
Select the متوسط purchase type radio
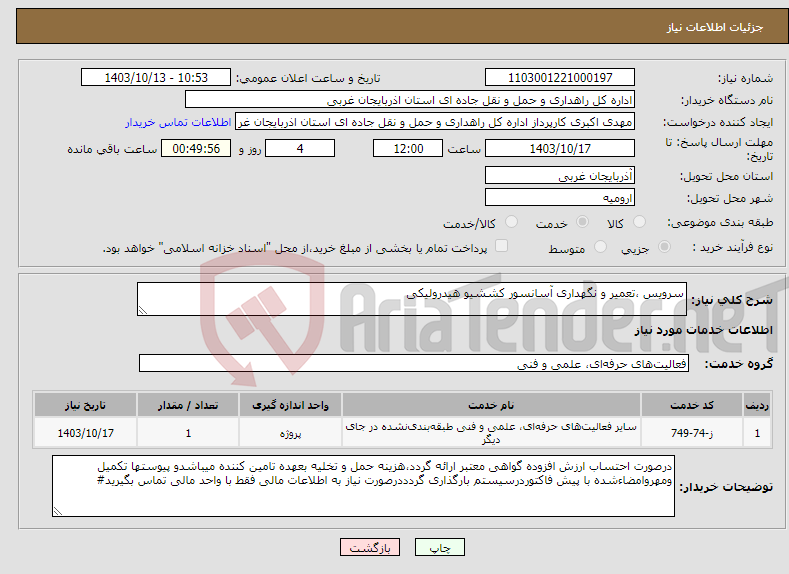[600, 247]
